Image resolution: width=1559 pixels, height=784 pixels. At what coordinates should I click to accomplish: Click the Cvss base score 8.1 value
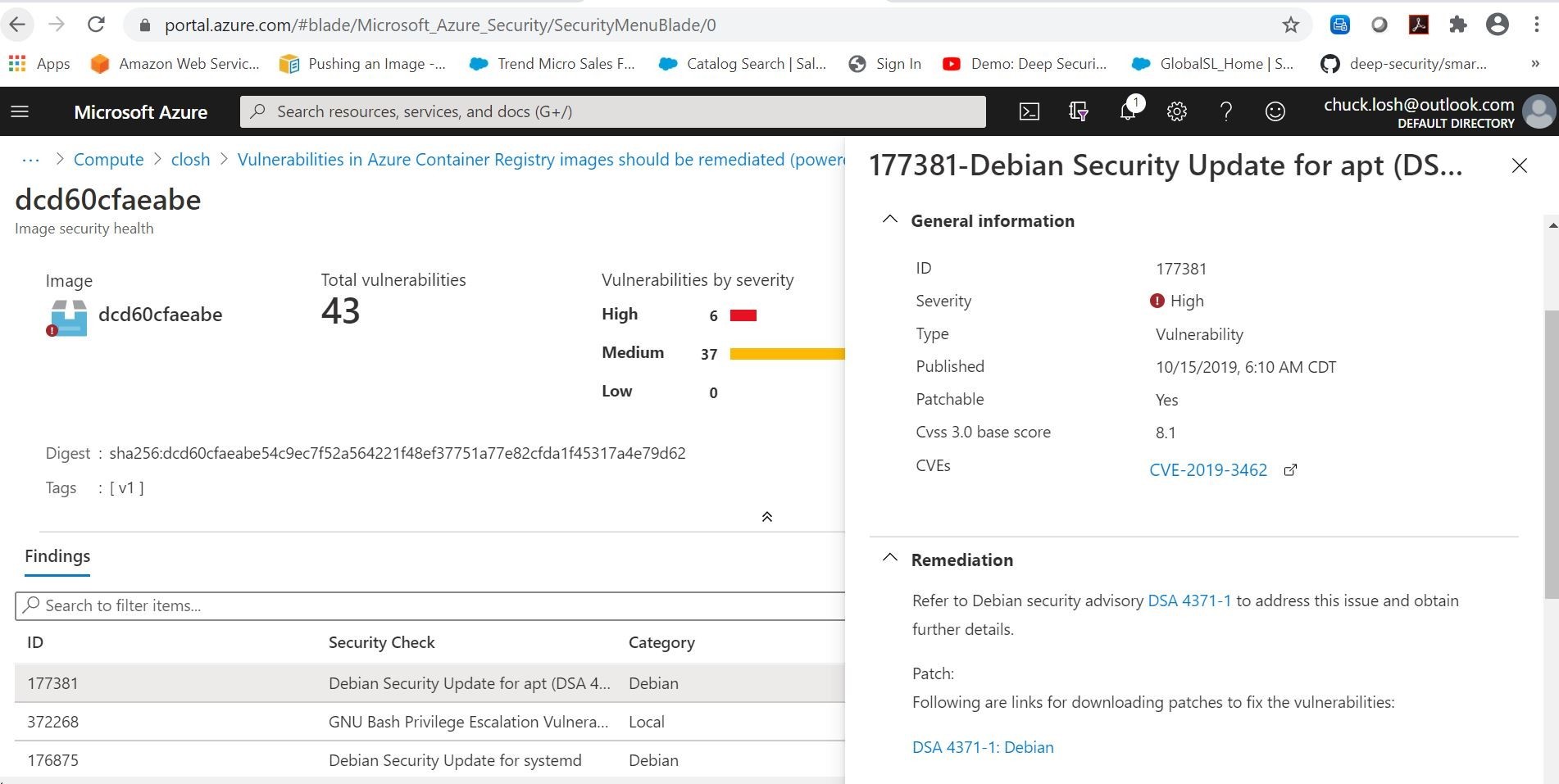tap(1166, 433)
